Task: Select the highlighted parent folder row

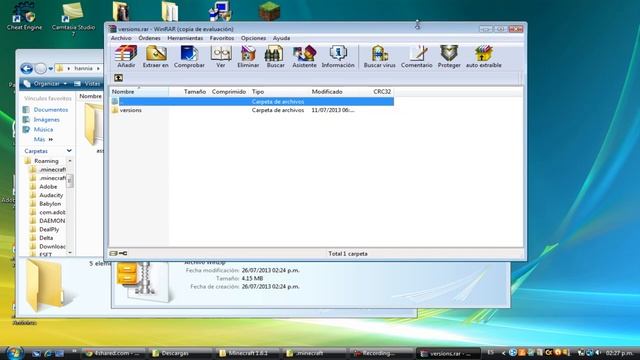Action: pos(252,101)
